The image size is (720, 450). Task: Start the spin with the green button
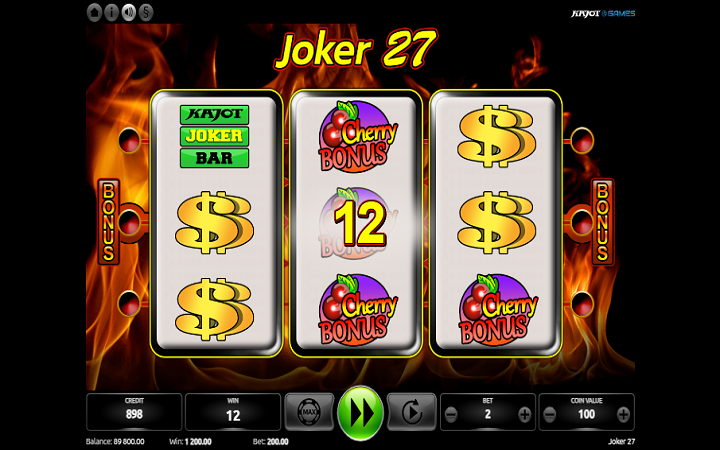(360, 413)
